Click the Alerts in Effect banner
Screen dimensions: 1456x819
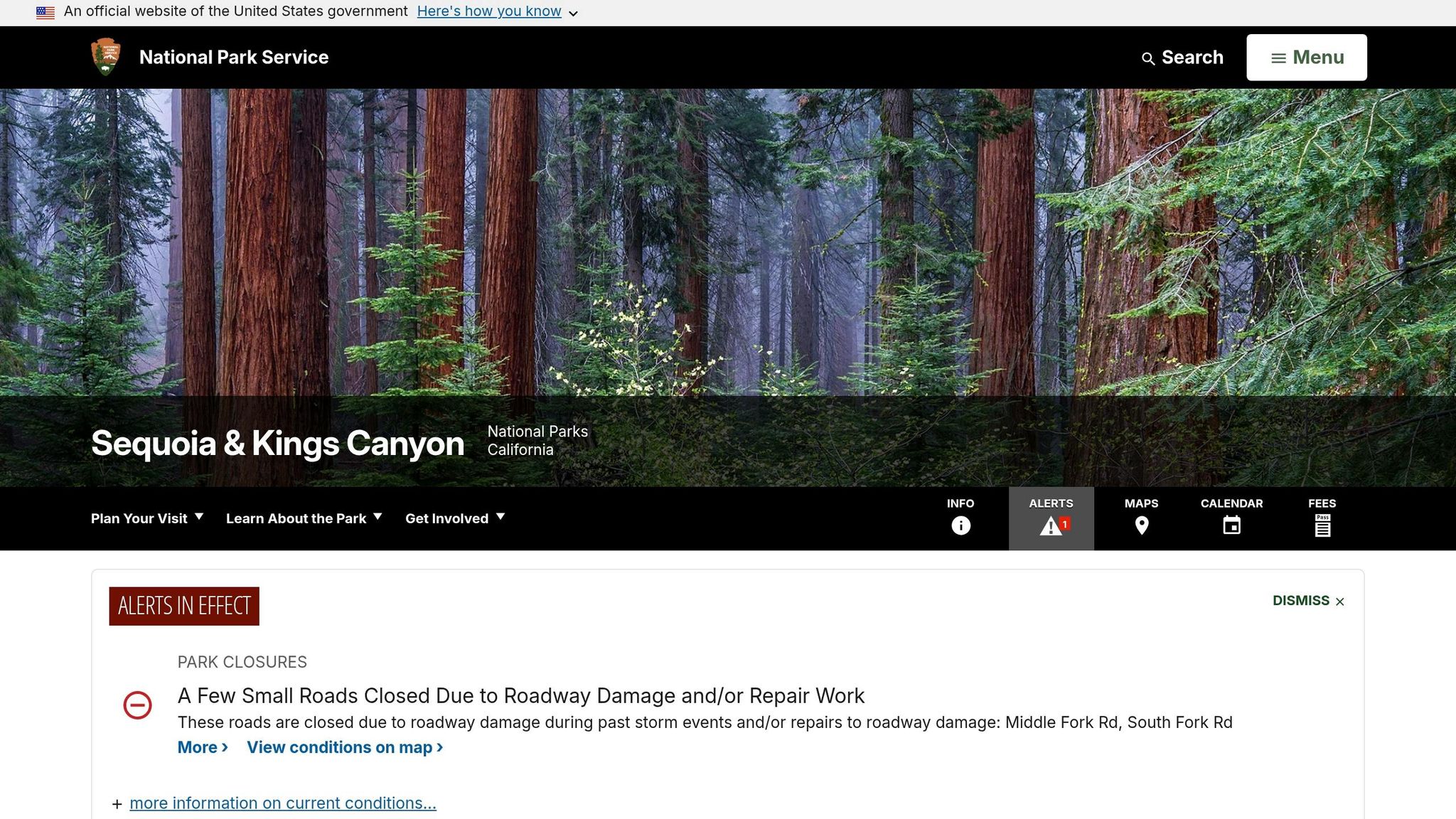click(x=184, y=606)
